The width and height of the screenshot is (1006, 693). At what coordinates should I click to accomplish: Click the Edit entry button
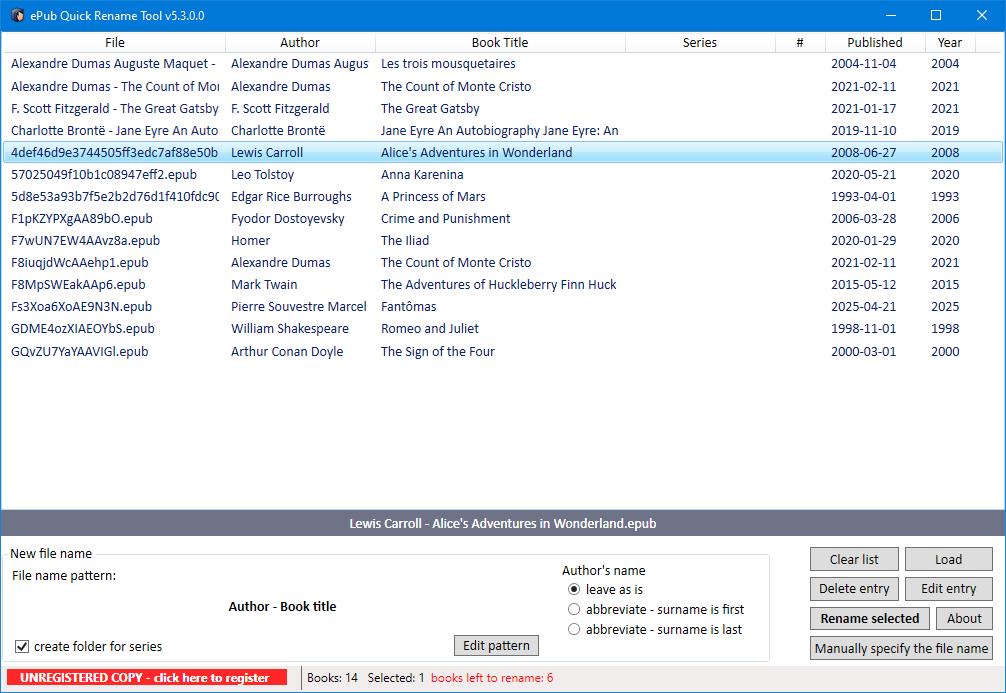click(x=947, y=588)
